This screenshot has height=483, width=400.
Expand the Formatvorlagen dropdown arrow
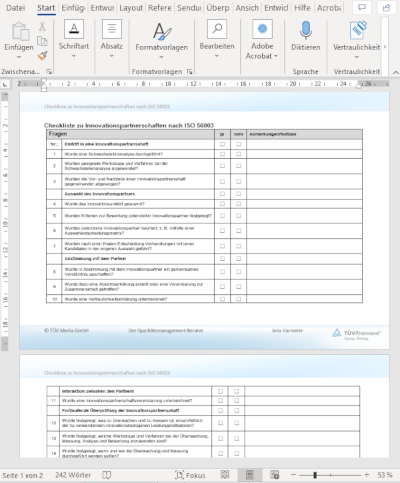[x=161, y=57]
